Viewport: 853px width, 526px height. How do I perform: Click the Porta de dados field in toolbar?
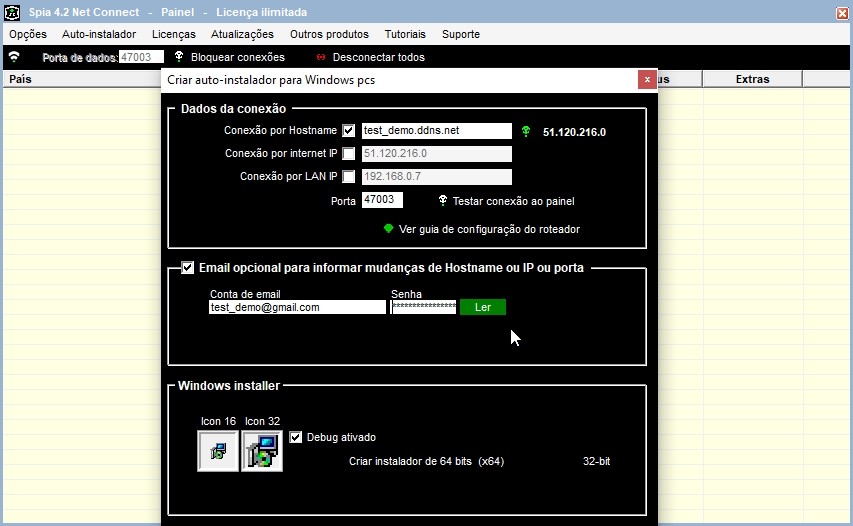click(x=141, y=57)
